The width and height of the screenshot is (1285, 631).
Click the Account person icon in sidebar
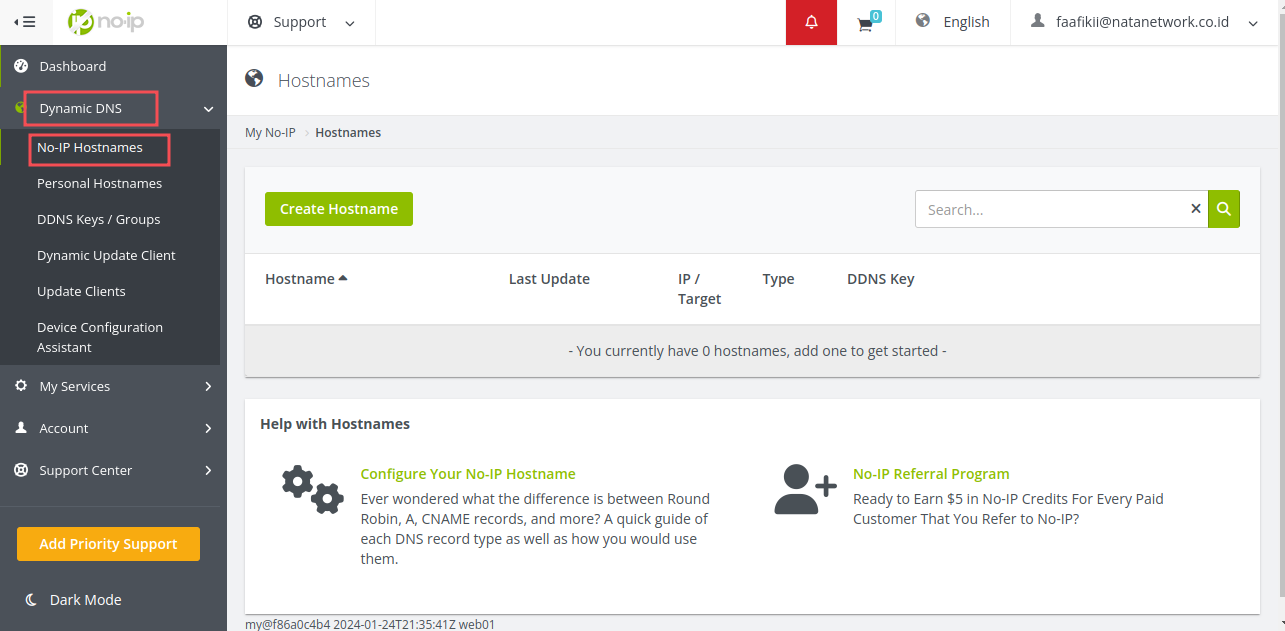(21, 428)
